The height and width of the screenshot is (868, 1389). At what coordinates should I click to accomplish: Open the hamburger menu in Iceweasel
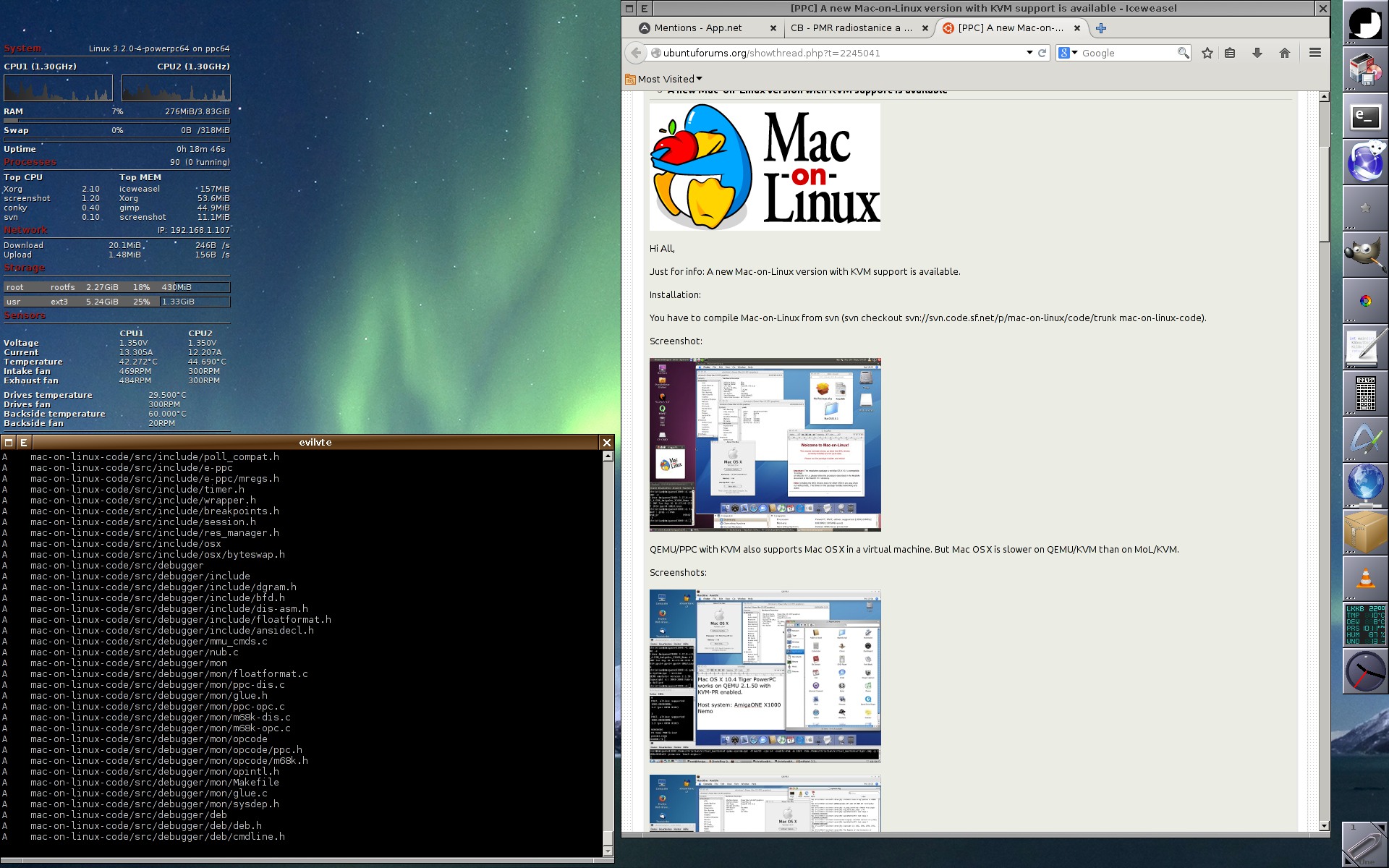(1315, 53)
